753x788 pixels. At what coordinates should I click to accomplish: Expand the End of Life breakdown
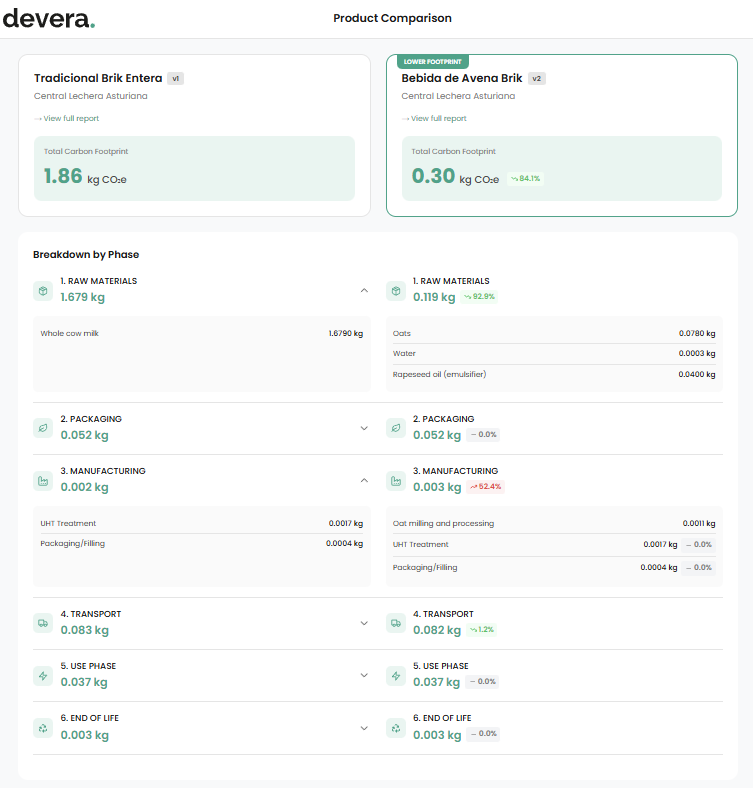pos(364,727)
